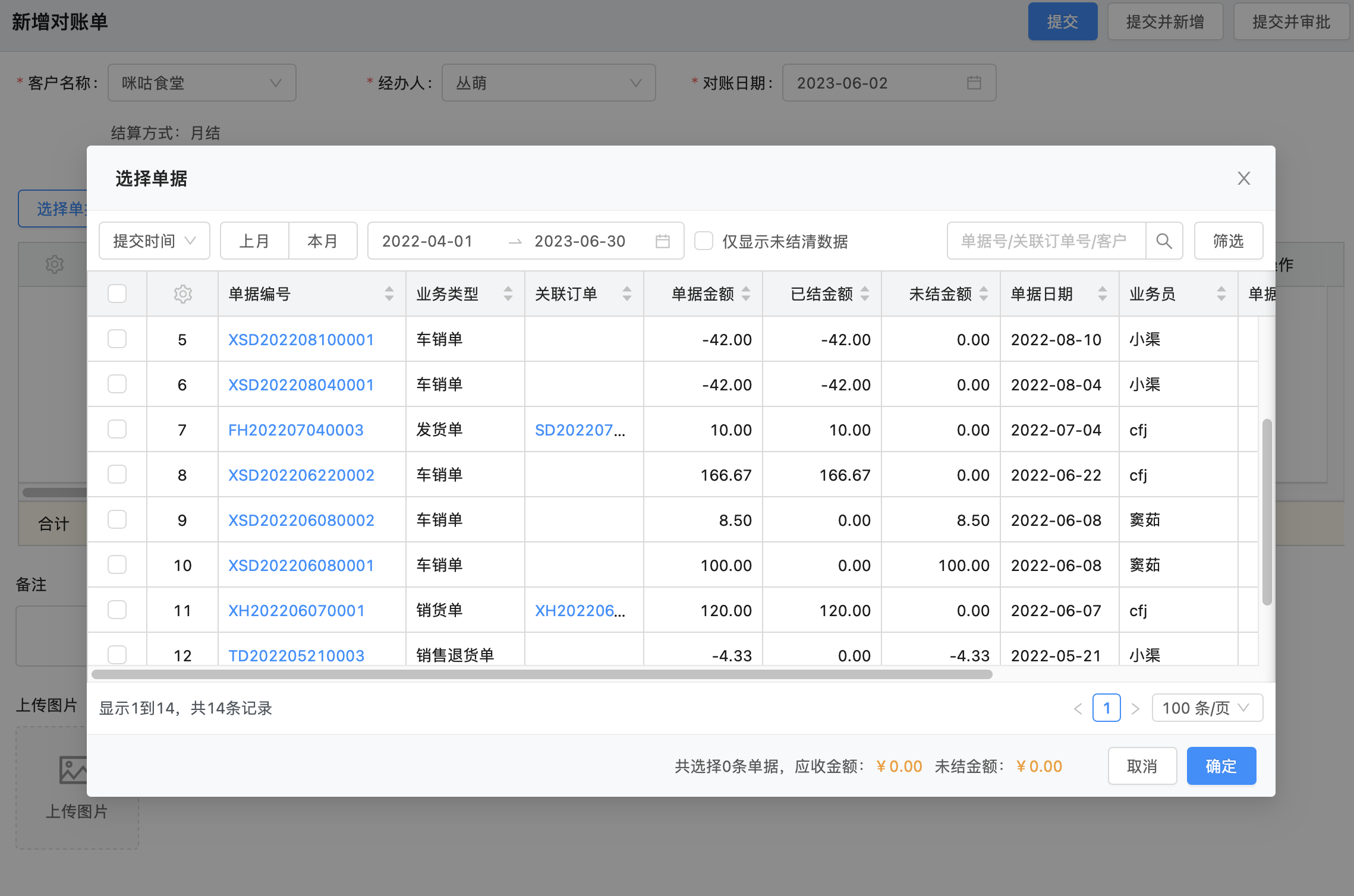Toggle the select-all header checkbox

(117, 294)
